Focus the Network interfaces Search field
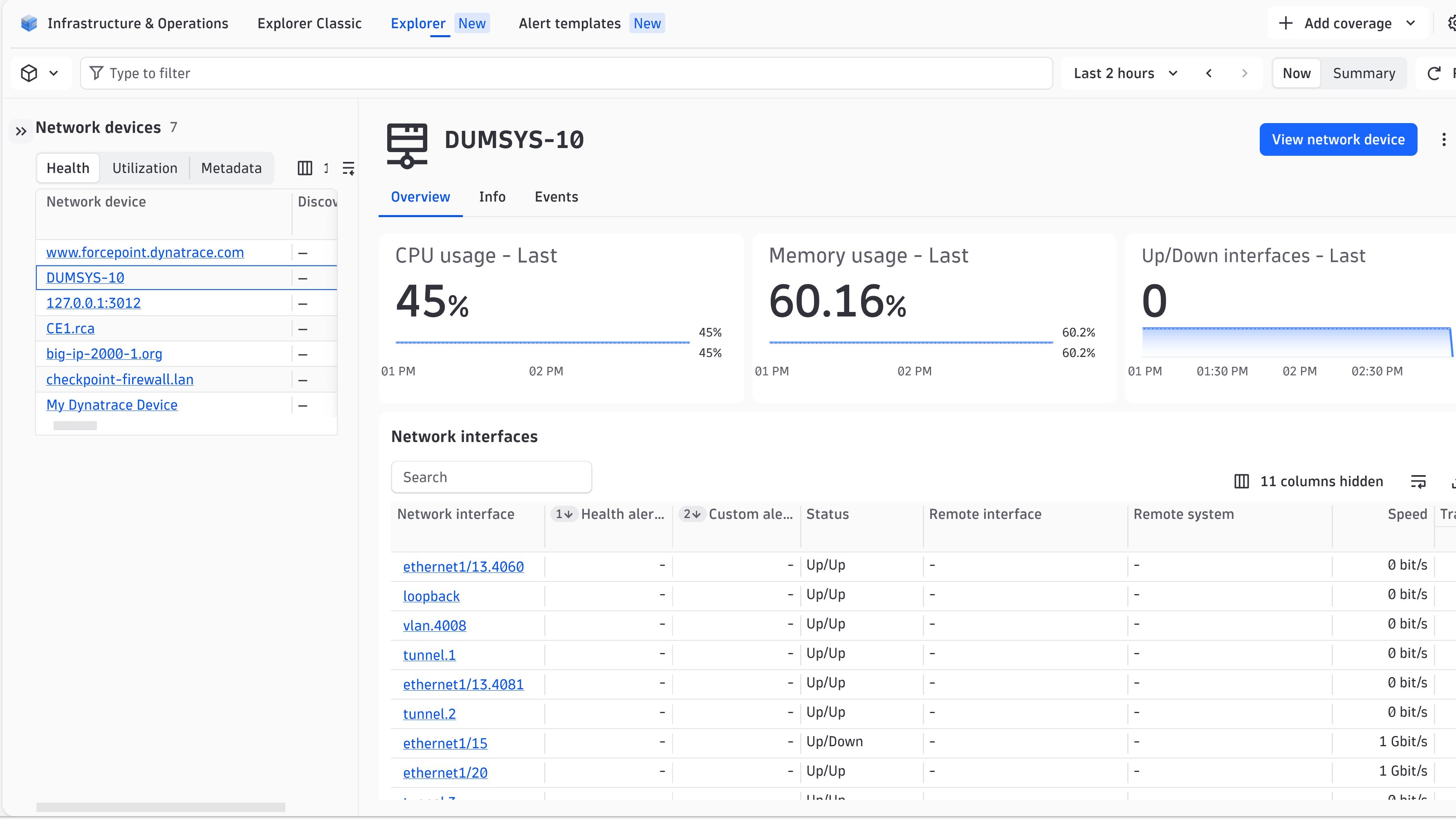Screen dimensions: 1456x819 (491, 477)
